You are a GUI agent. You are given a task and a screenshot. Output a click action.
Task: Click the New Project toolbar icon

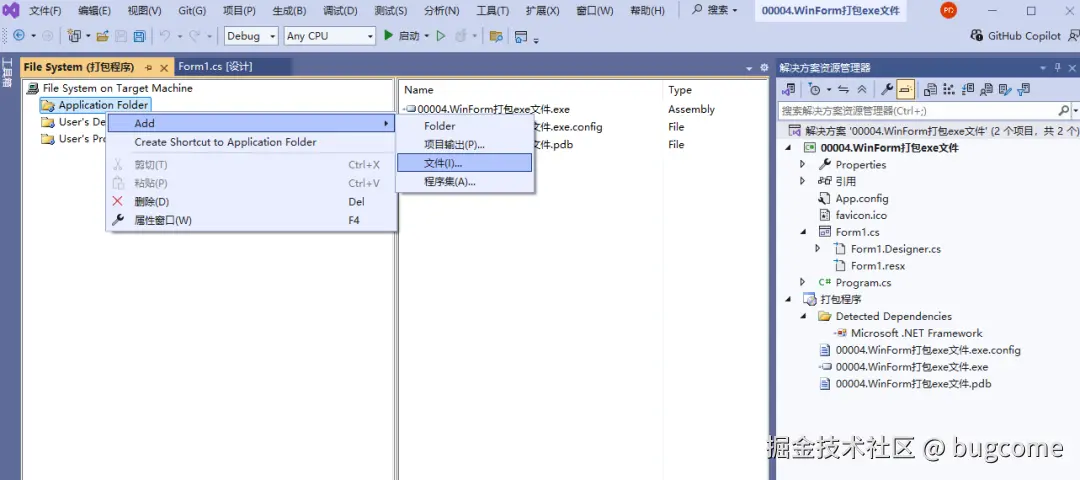point(74,36)
